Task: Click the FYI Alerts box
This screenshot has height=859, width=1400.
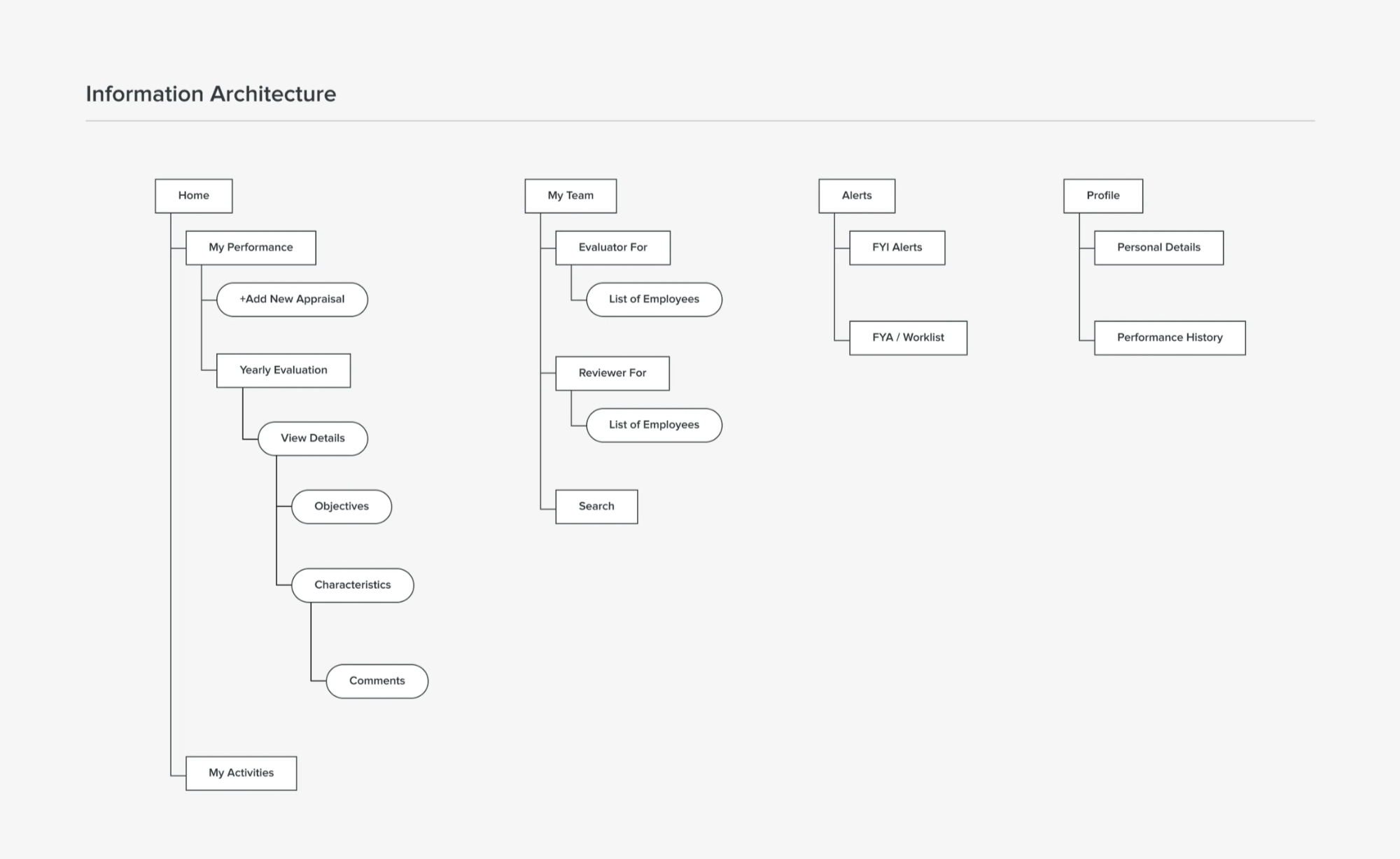Action: 897,248
